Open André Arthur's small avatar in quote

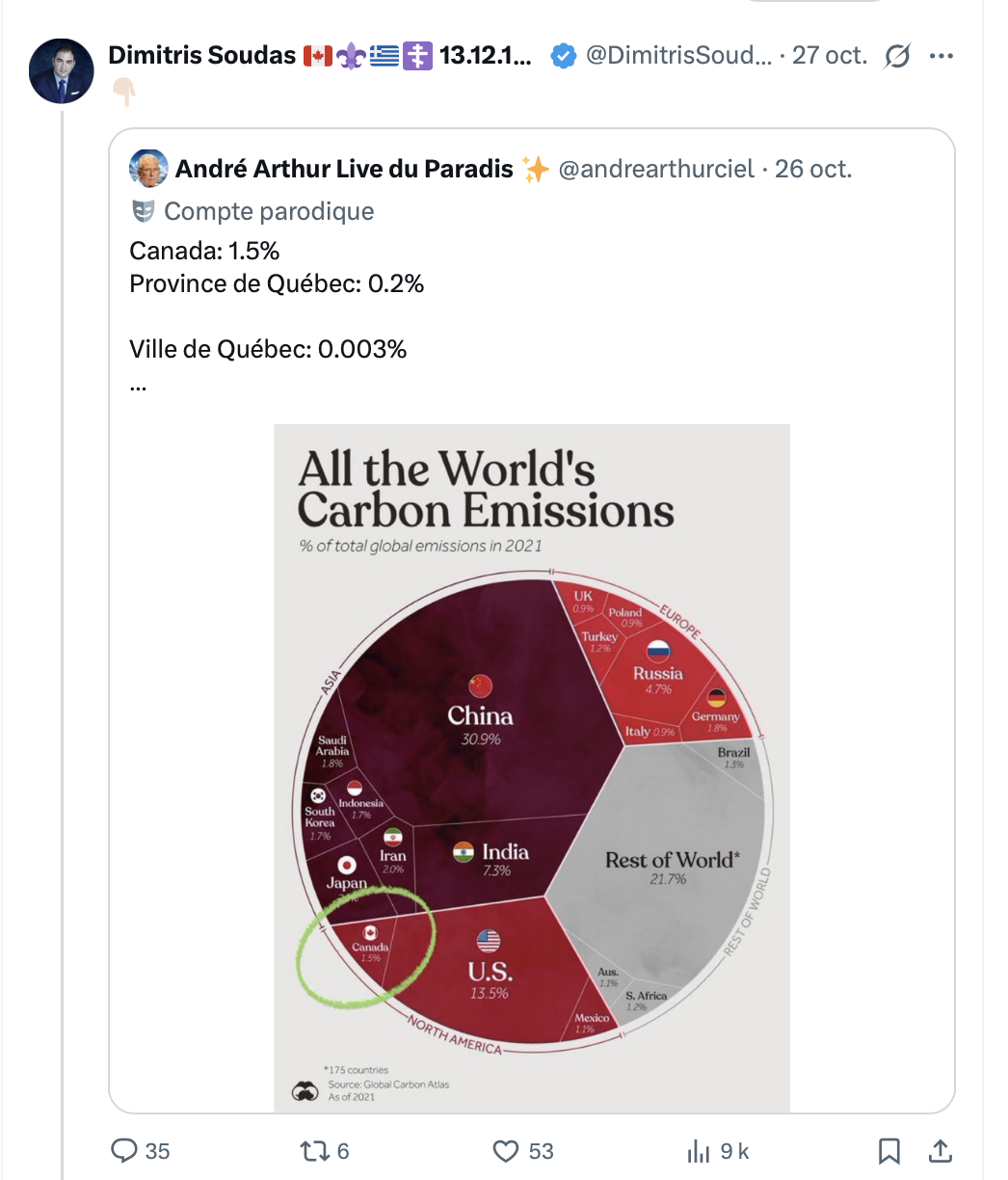pyautogui.click(x=148, y=169)
